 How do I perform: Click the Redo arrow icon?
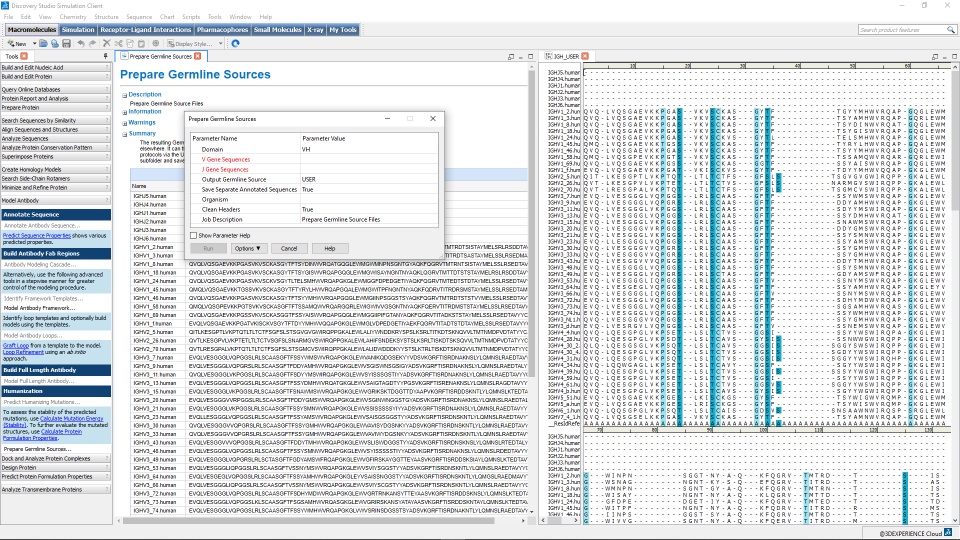pyautogui.click(x=92, y=44)
